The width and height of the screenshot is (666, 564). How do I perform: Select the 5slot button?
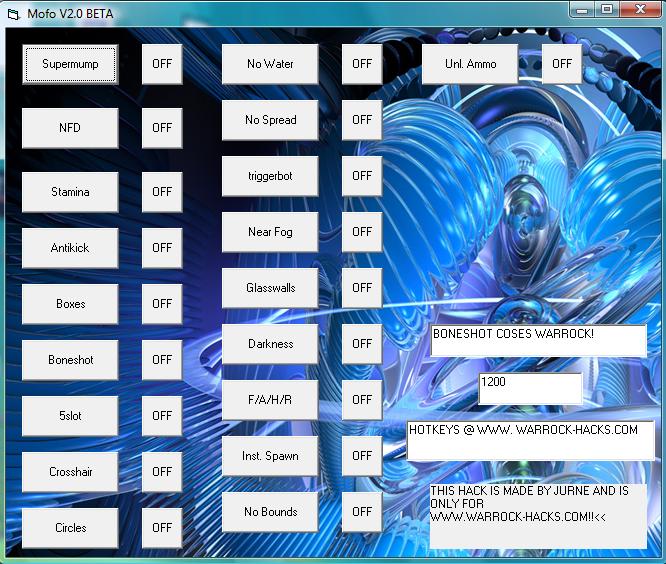pyautogui.click(x=70, y=416)
